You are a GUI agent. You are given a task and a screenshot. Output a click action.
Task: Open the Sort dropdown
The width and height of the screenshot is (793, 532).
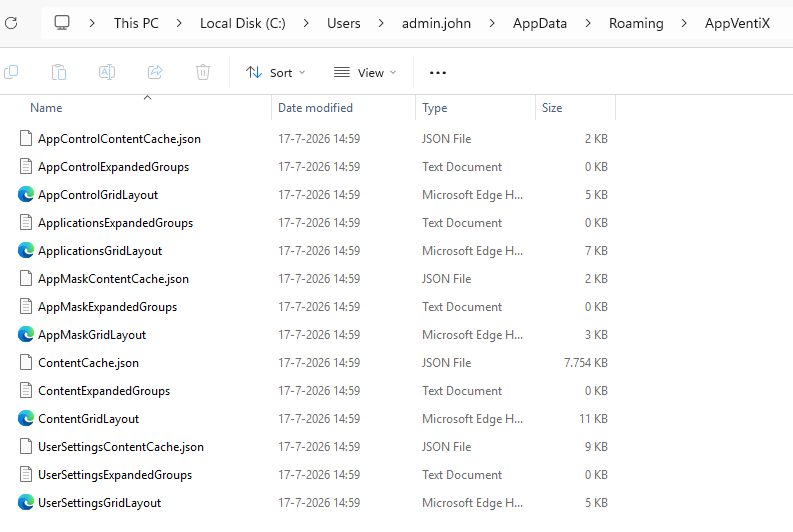coord(276,73)
